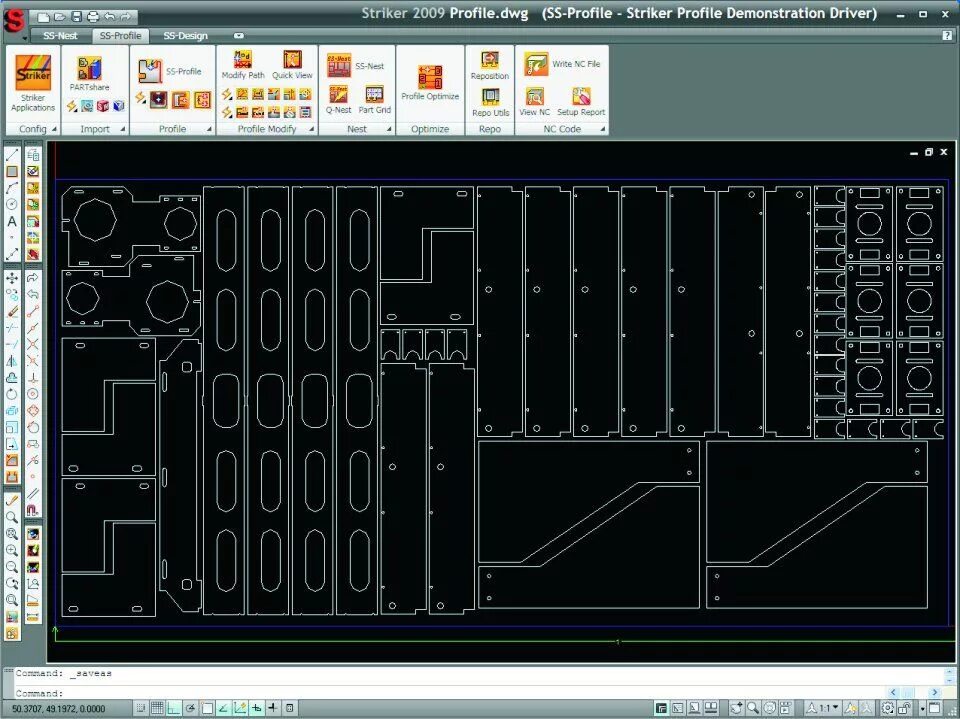Open the Quick View tool
This screenshot has height=719, width=960.
click(292, 65)
